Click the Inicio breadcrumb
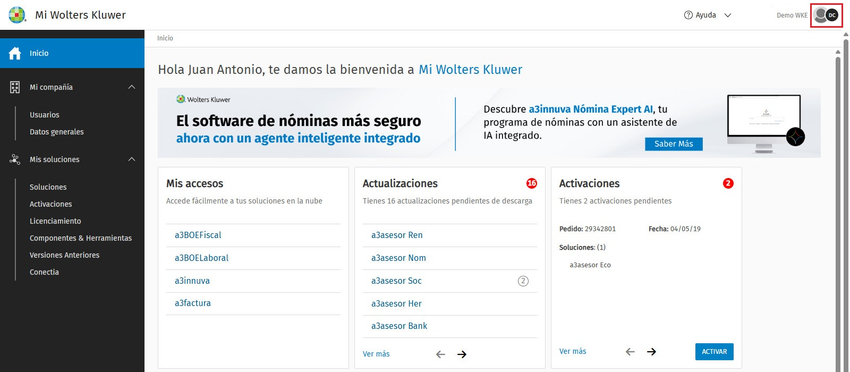The image size is (850, 372). tap(165, 39)
